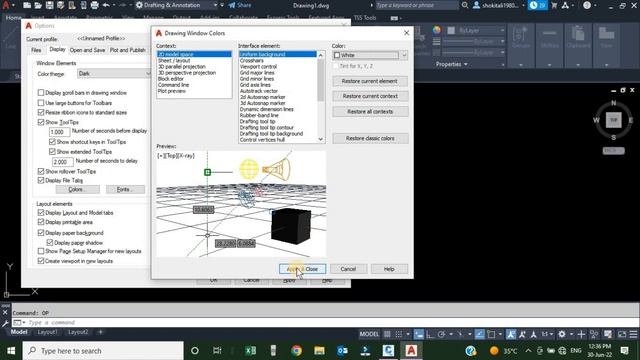
Task: Select Plot preview in Context list
Action: pyautogui.click(x=171, y=91)
